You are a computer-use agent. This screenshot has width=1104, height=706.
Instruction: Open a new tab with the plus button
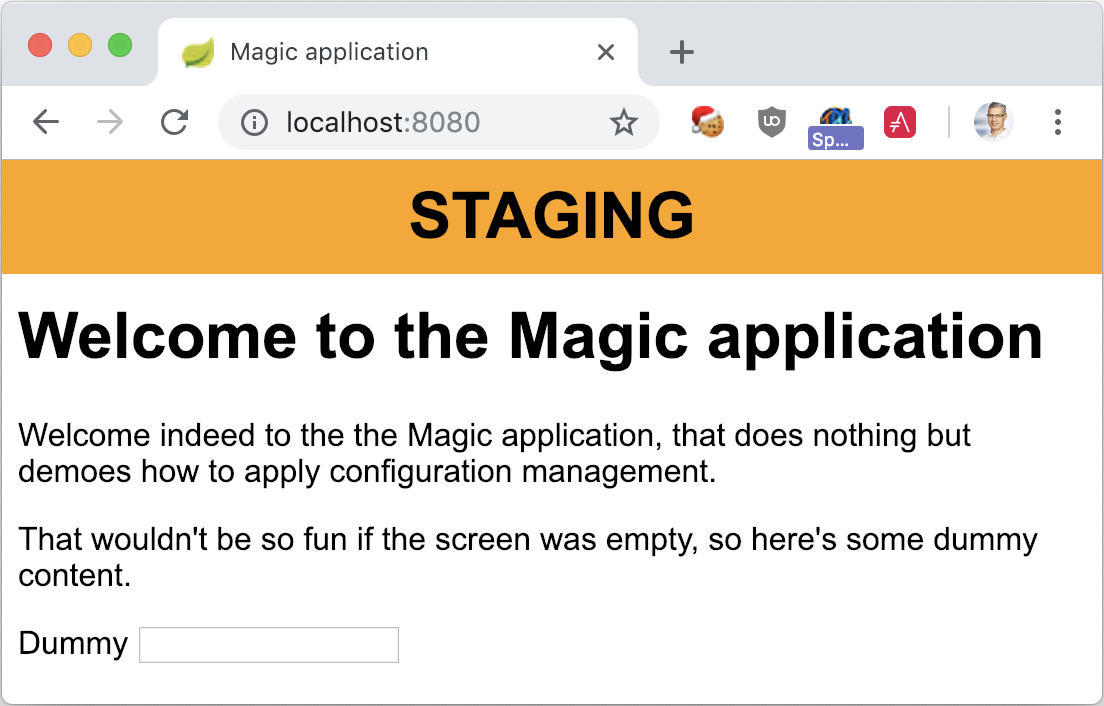point(681,51)
